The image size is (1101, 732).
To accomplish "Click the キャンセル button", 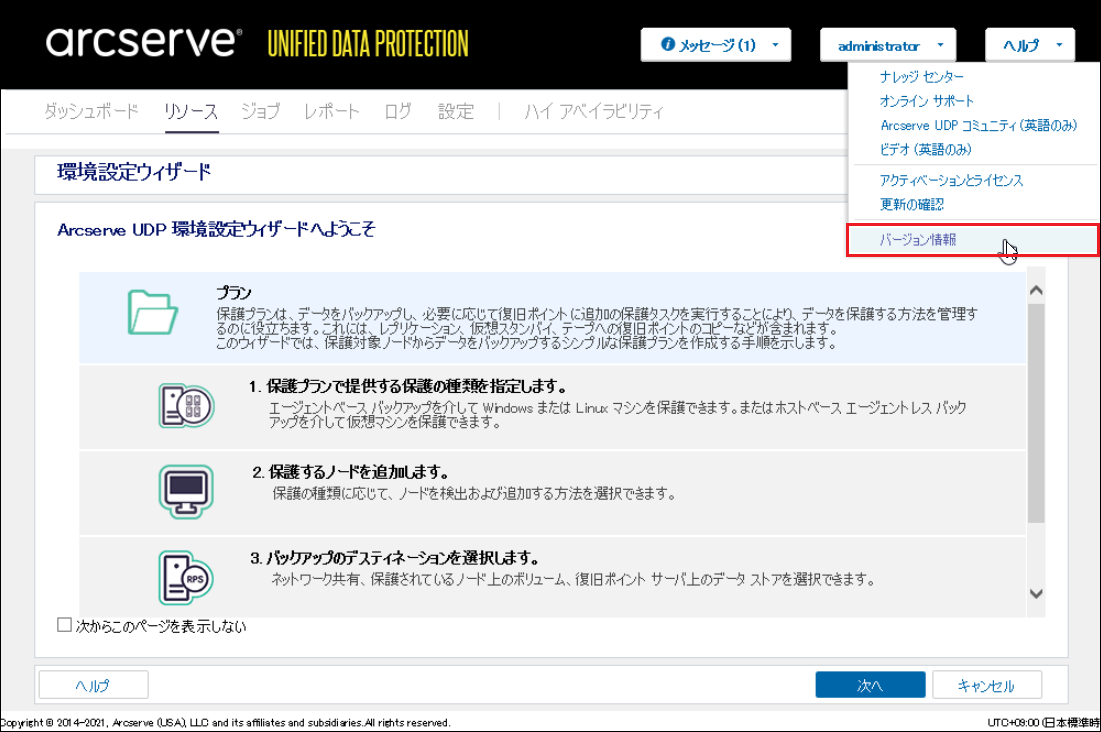I will [986, 685].
